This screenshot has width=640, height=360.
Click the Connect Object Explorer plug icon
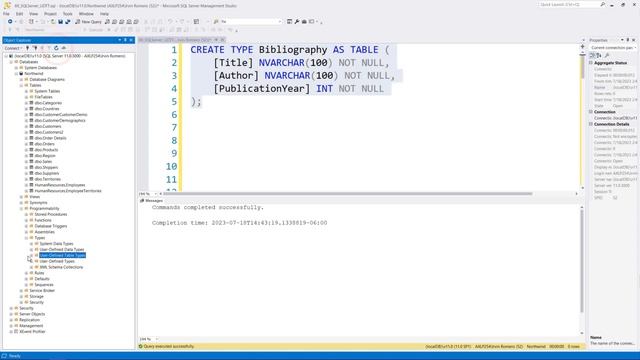28,48
